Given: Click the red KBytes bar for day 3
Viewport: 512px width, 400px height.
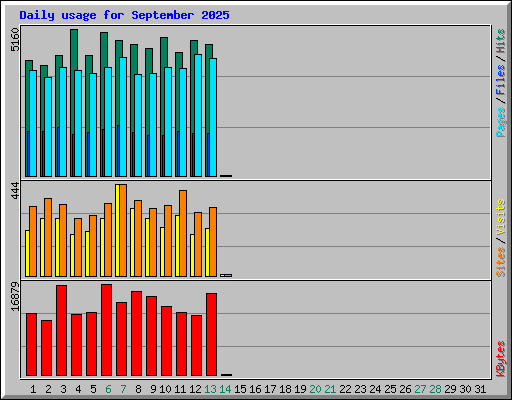Looking at the screenshot, I should pos(61,330).
